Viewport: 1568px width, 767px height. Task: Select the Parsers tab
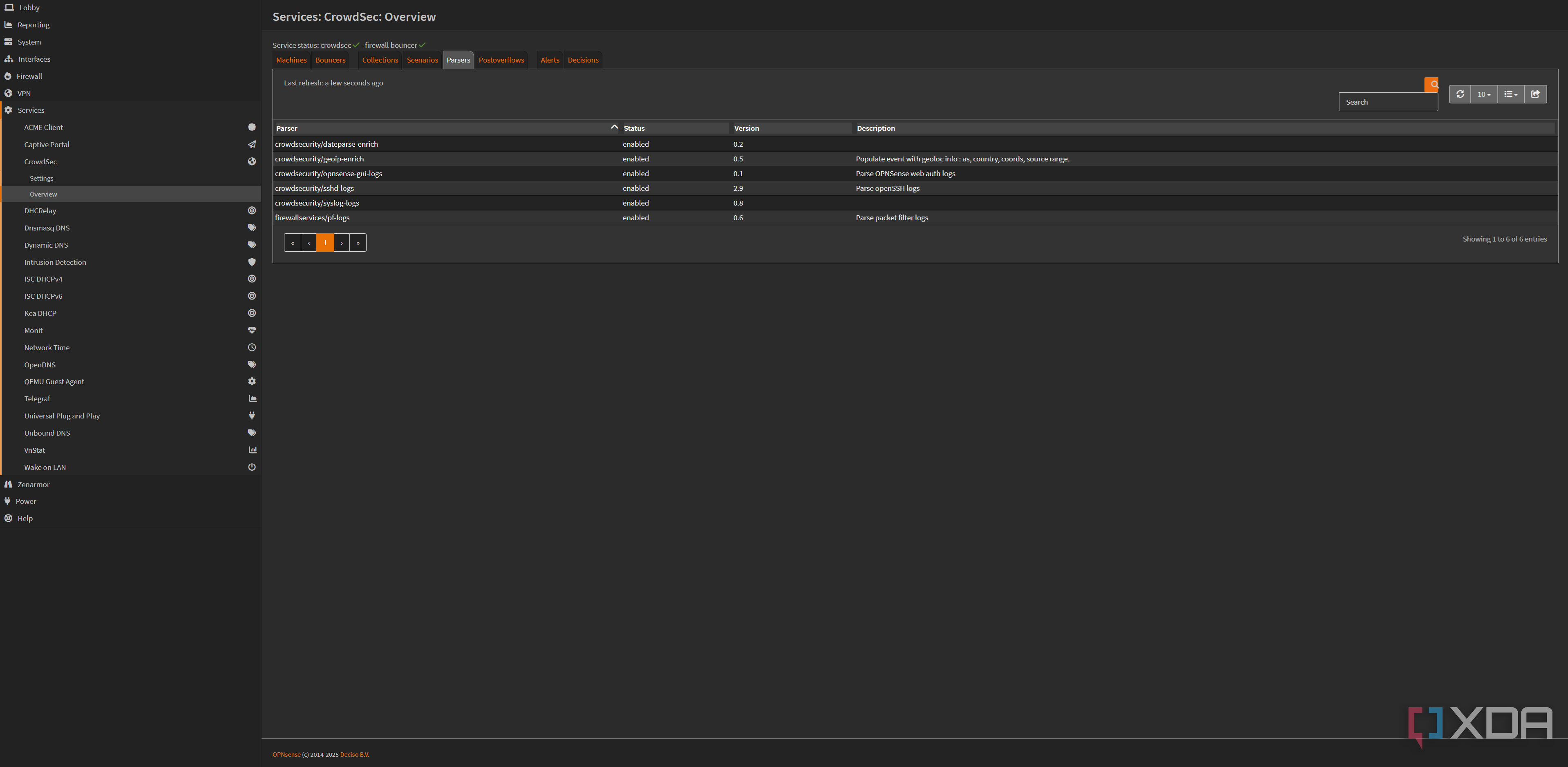point(459,60)
